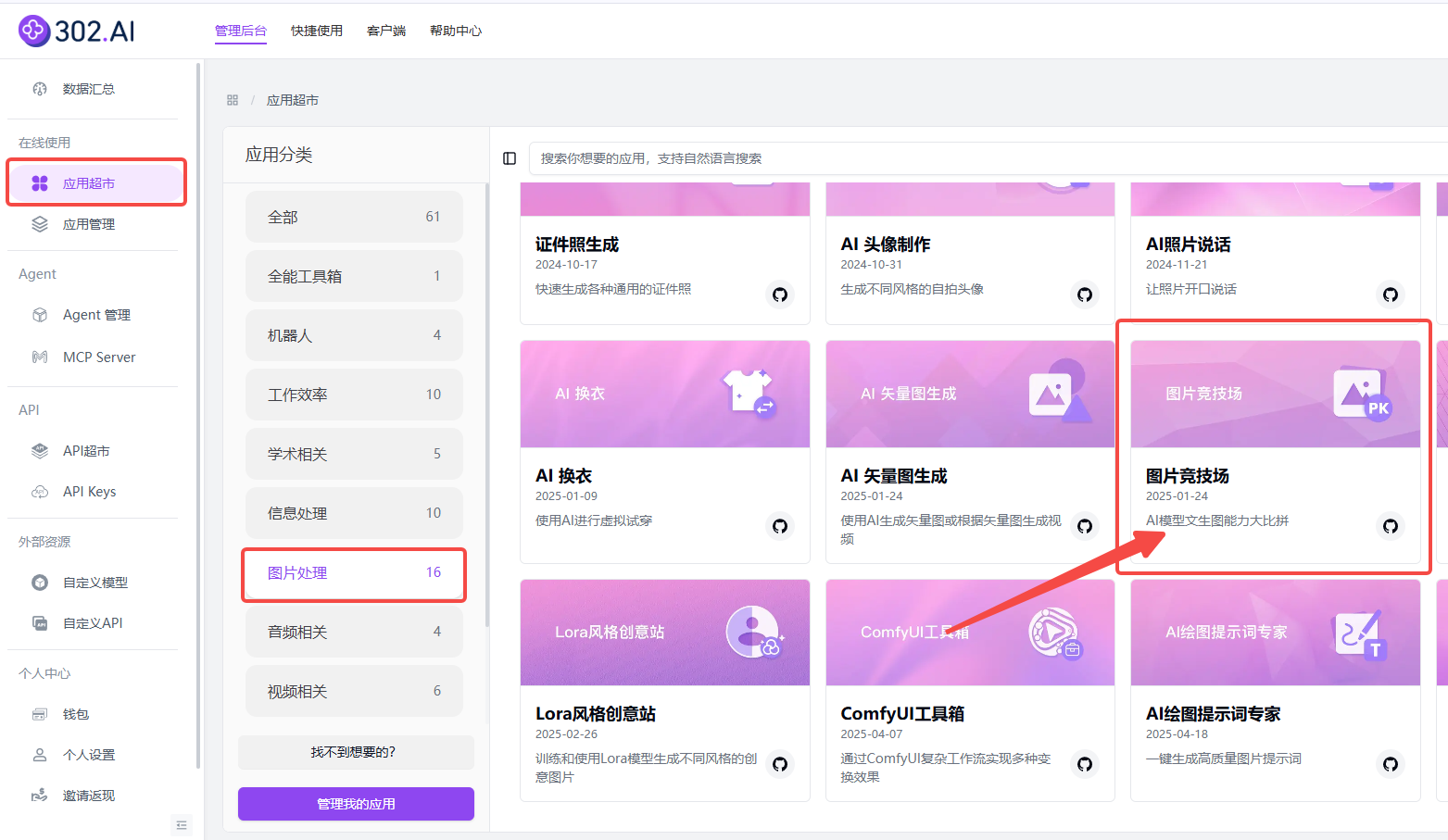
Task: Click the API Keys icon
Action: tap(40, 492)
